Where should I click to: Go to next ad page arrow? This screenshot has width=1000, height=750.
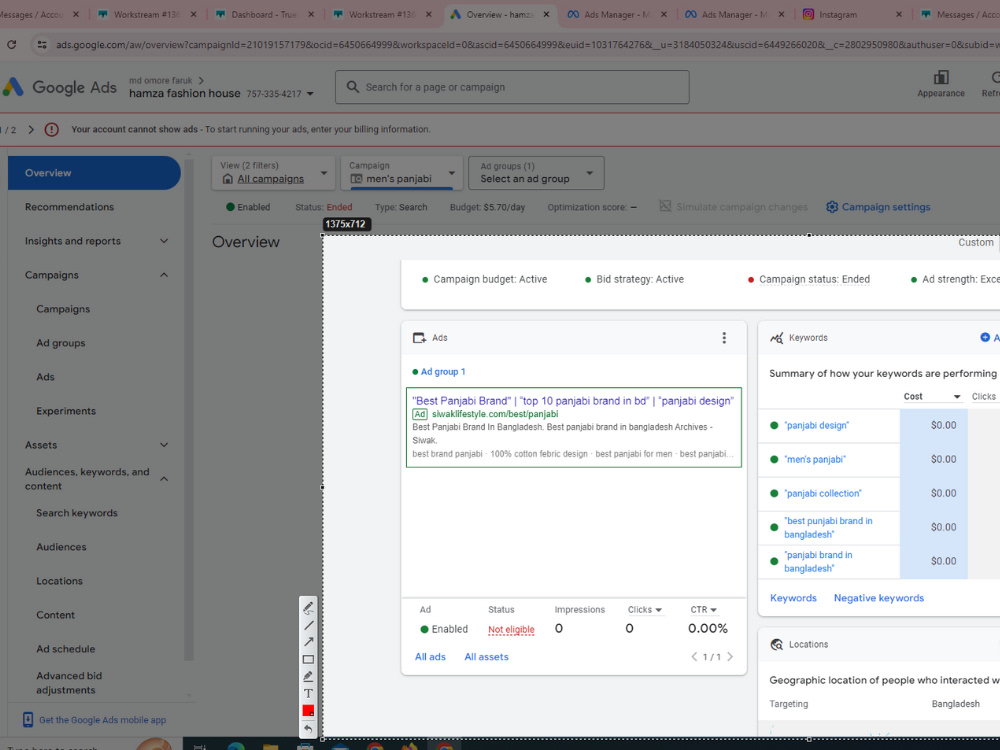[730, 656]
